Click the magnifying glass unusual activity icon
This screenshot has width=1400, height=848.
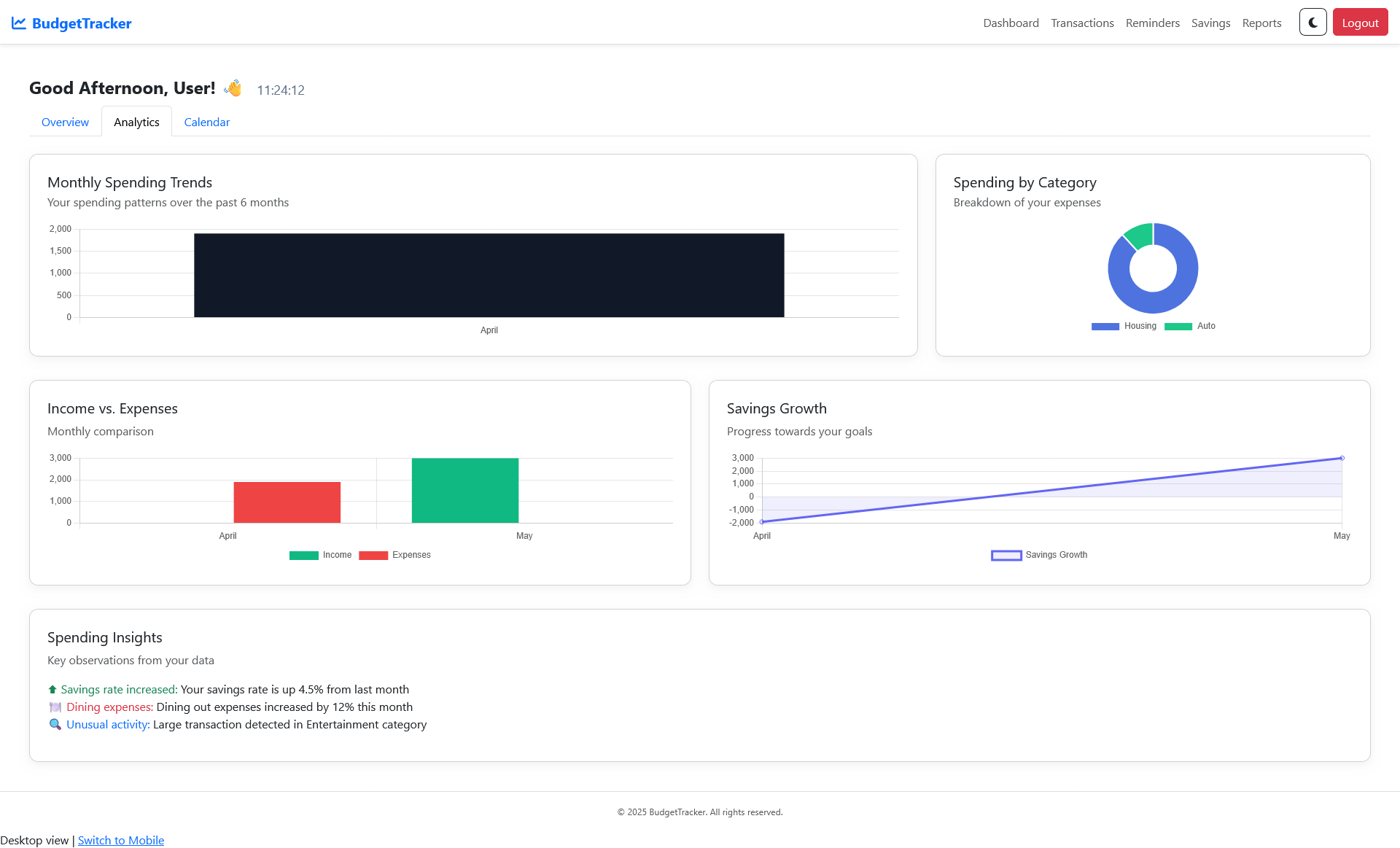point(55,724)
